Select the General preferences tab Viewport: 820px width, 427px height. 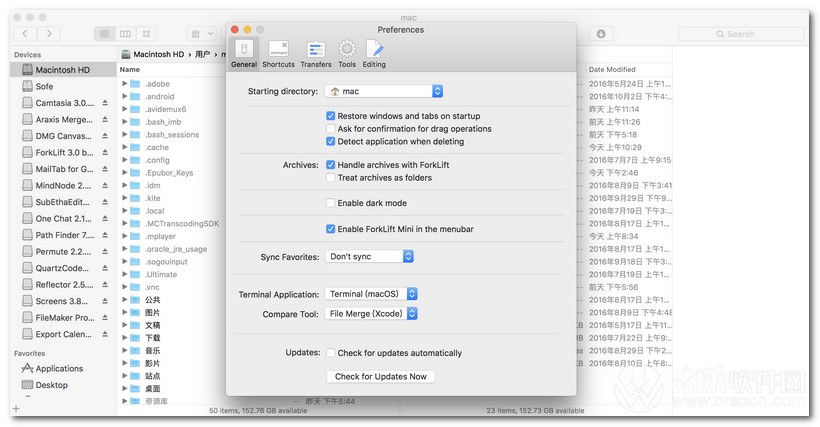(x=244, y=53)
